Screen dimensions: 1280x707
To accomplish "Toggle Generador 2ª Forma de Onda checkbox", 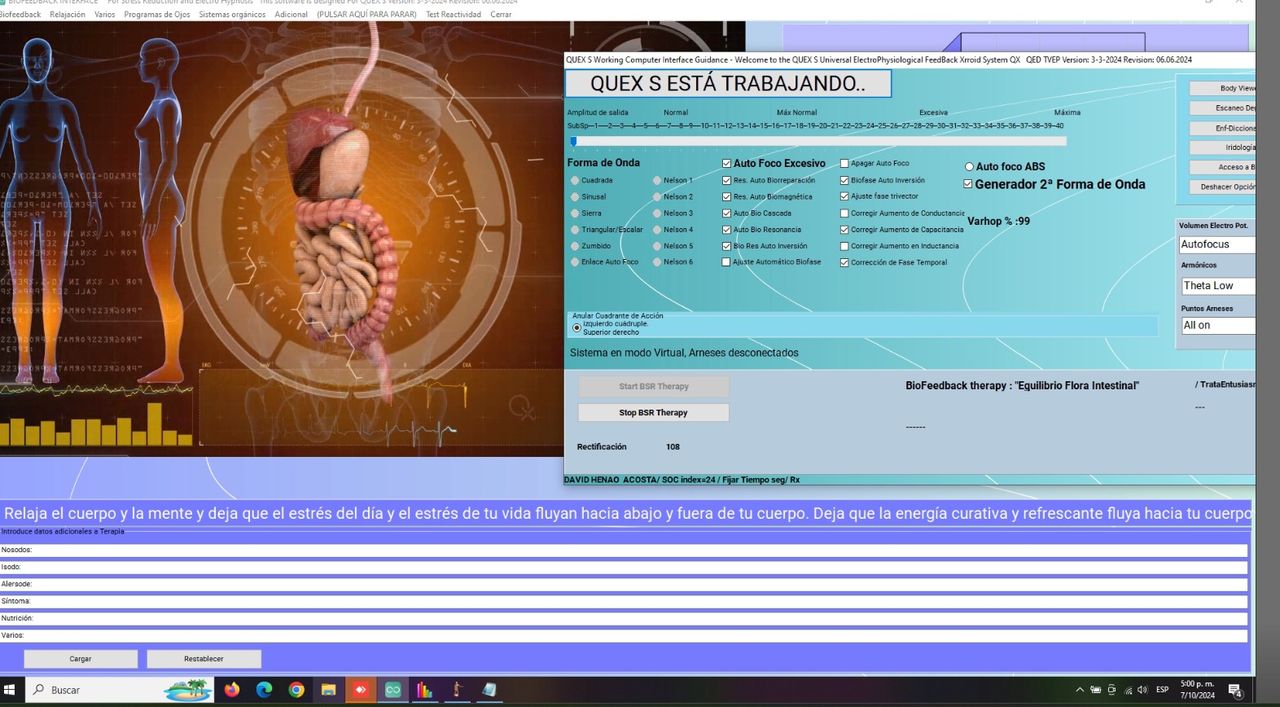I will [968, 184].
